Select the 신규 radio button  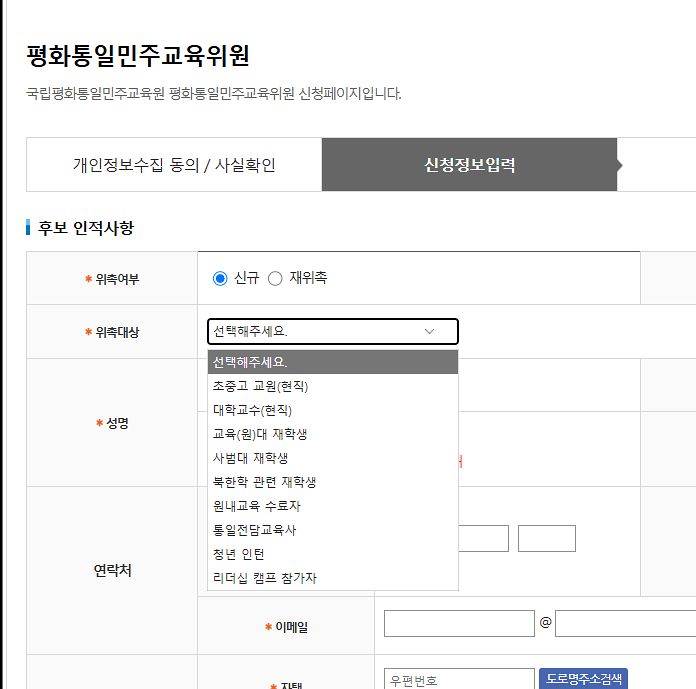click(x=220, y=278)
